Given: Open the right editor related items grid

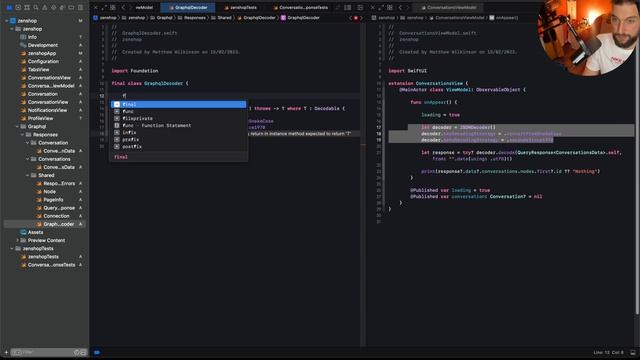Looking at the screenshot, I should click(390, 7).
